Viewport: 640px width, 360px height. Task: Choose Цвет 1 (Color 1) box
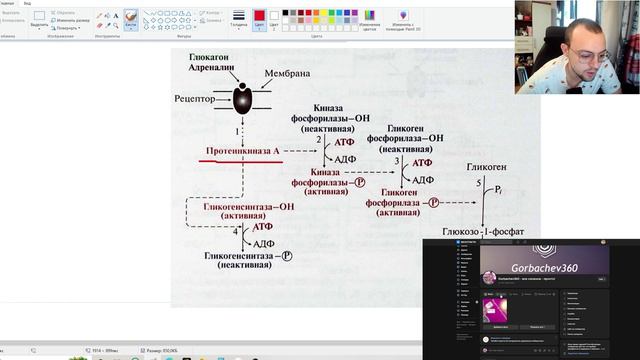pos(260,20)
